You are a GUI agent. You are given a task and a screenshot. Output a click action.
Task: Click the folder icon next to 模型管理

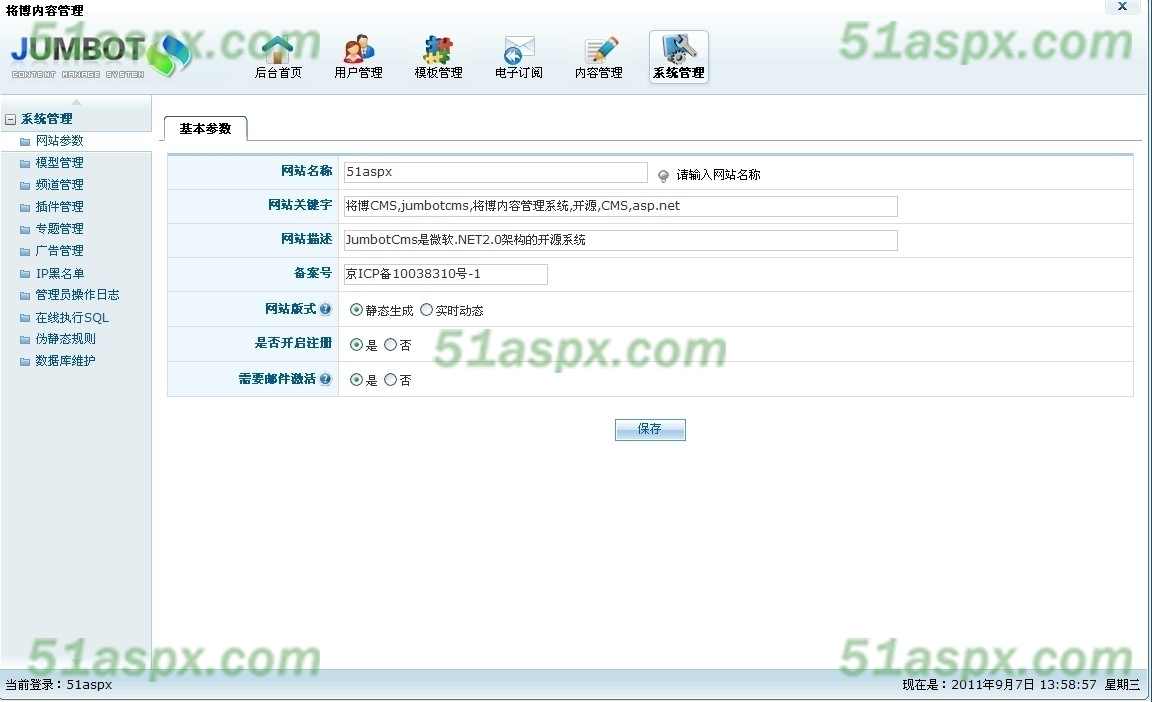25,163
